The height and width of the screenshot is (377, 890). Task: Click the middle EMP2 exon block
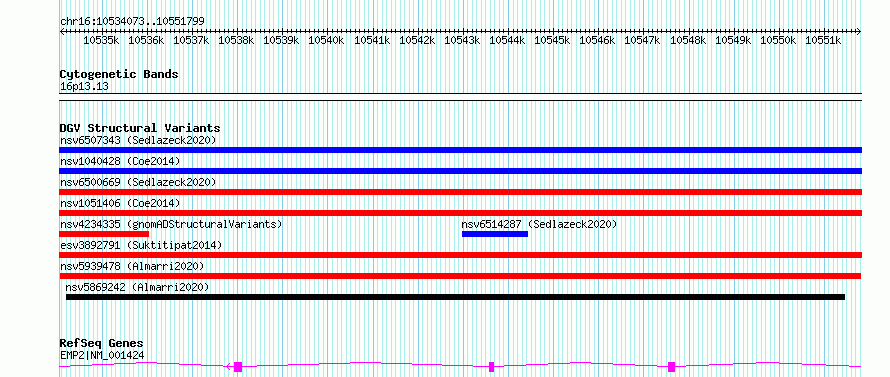[492, 367]
